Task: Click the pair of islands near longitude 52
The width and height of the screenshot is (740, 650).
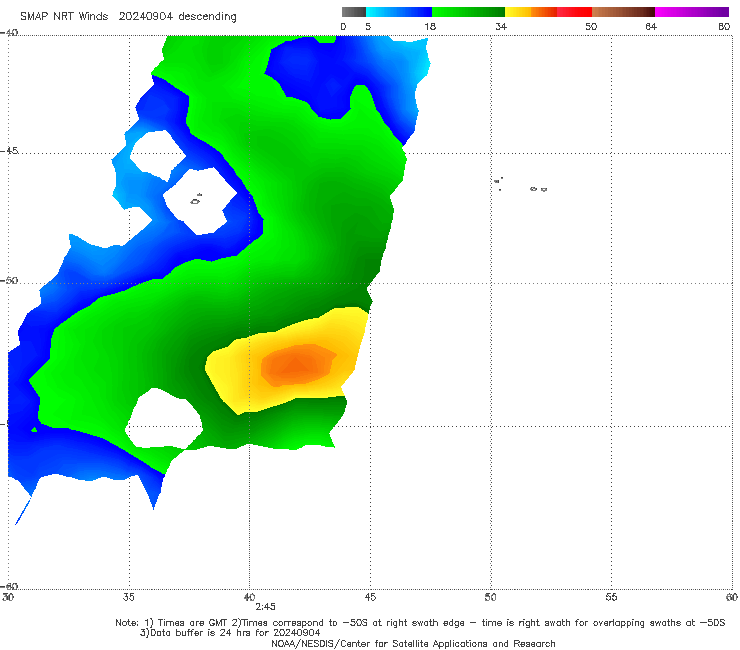Action: pyautogui.click(x=538, y=189)
